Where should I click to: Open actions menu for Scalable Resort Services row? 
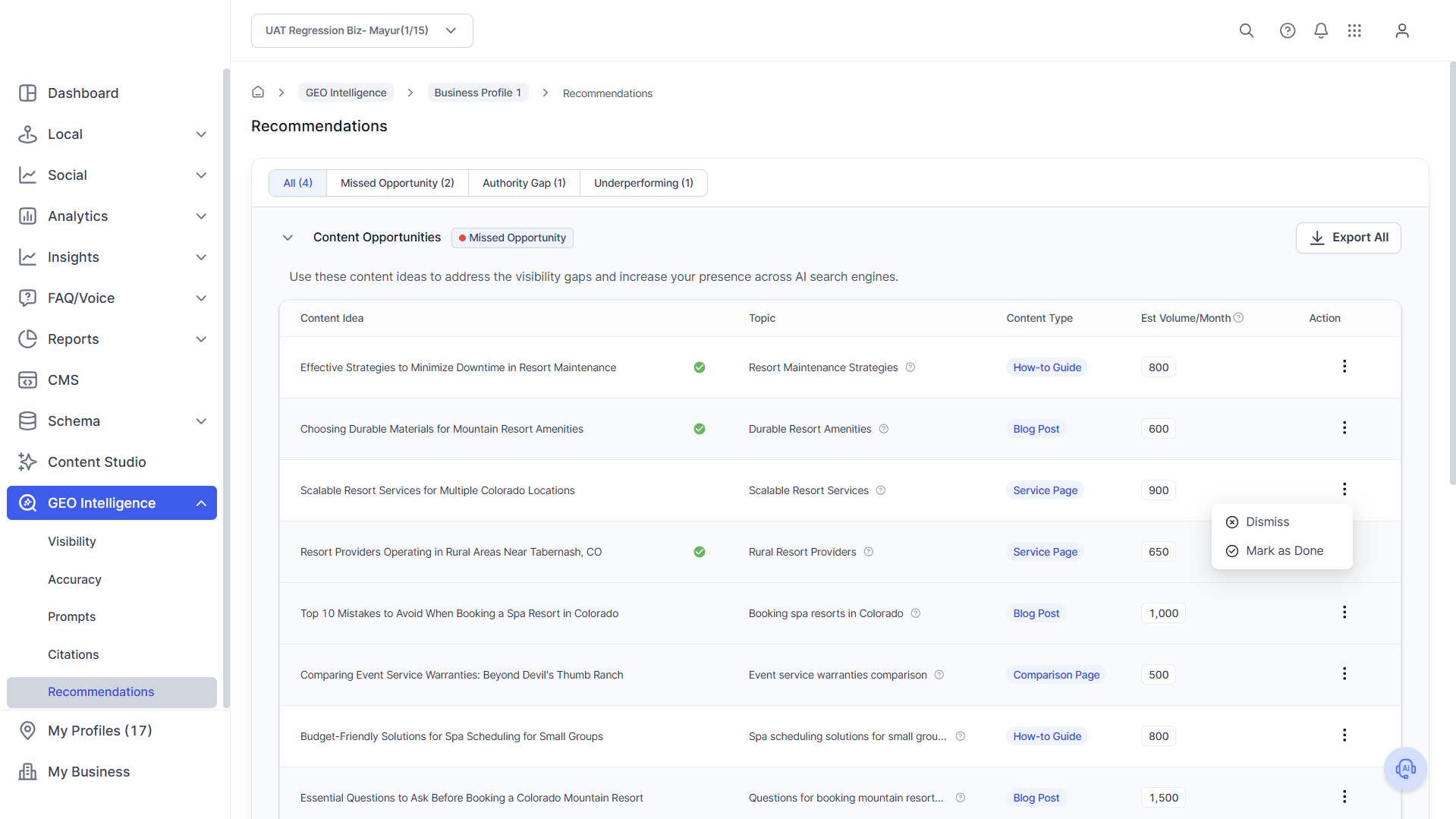click(1344, 490)
